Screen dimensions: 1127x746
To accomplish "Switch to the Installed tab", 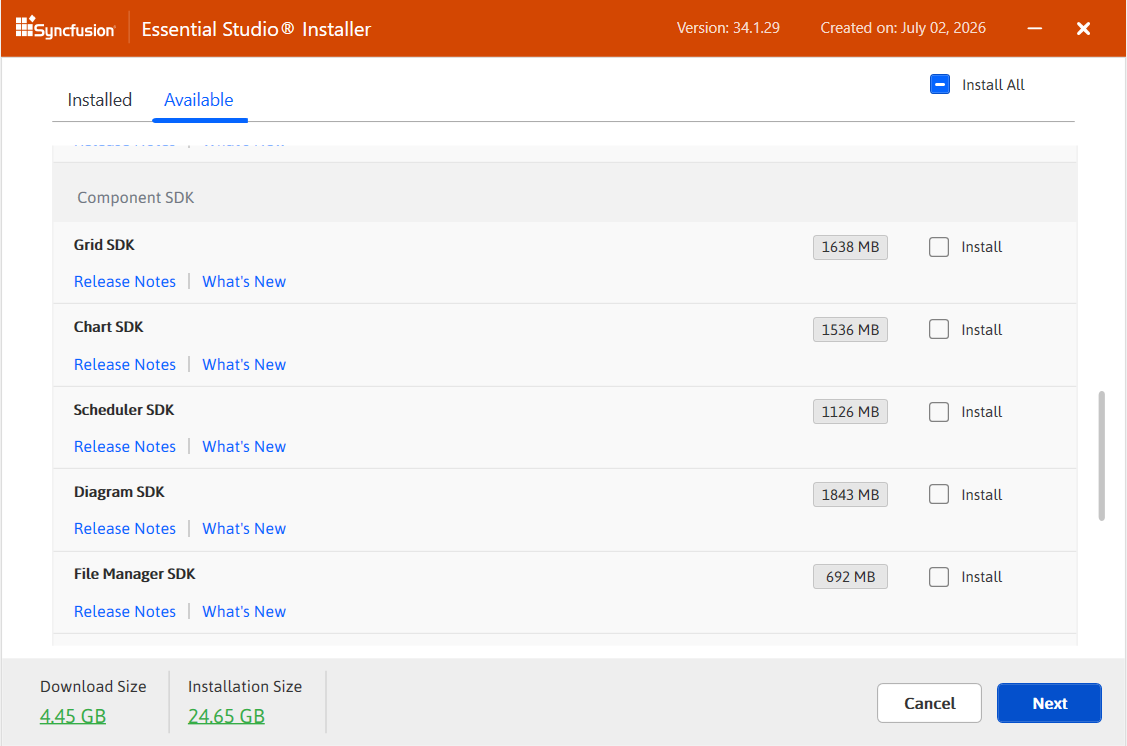I will [100, 100].
